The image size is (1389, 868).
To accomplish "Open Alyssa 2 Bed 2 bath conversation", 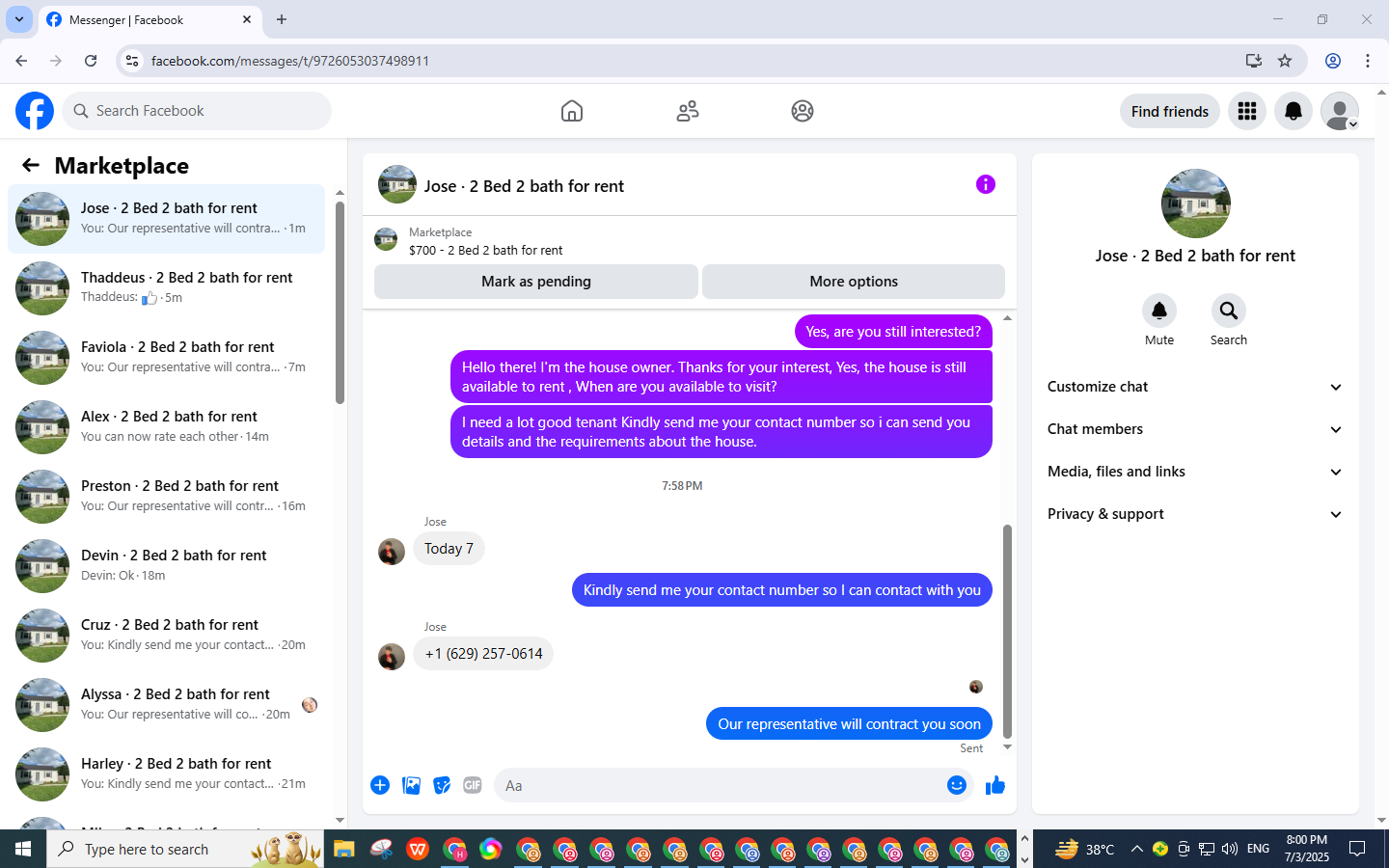I will click(166, 705).
